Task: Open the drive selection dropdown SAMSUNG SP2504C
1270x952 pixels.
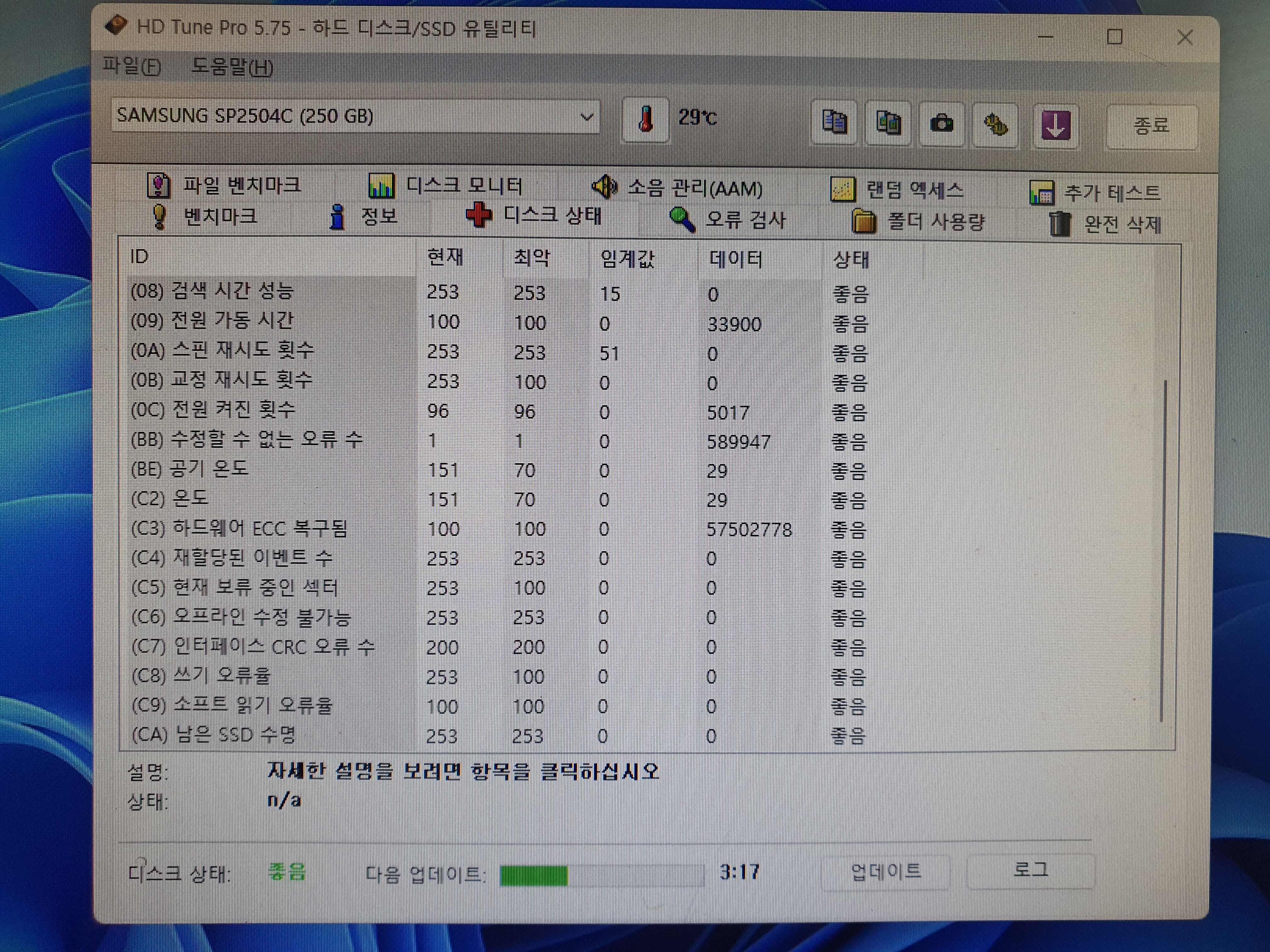Action: point(356,116)
